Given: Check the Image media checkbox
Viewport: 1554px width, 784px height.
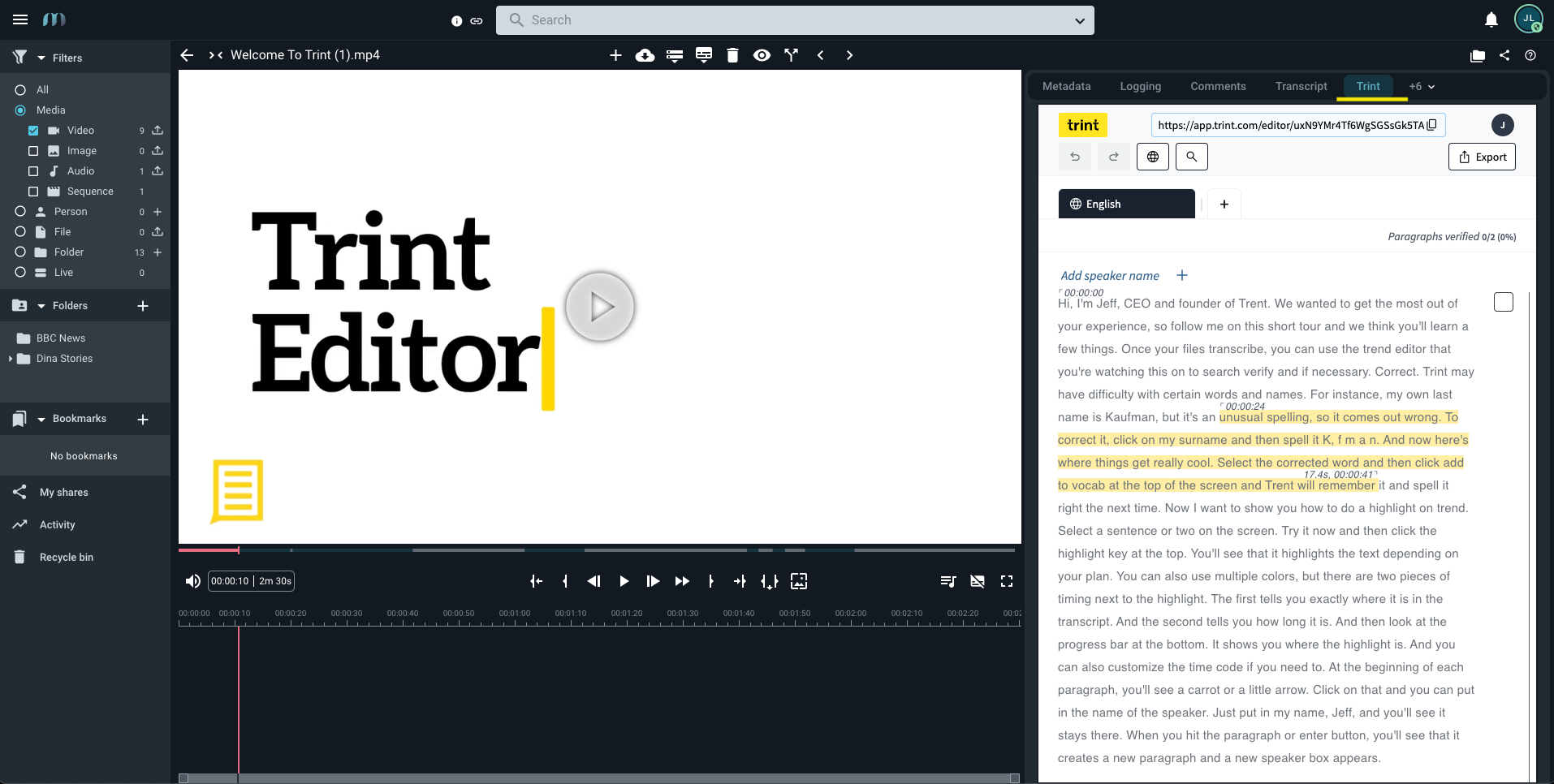Looking at the screenshot, I should click(x=33, y=151).
